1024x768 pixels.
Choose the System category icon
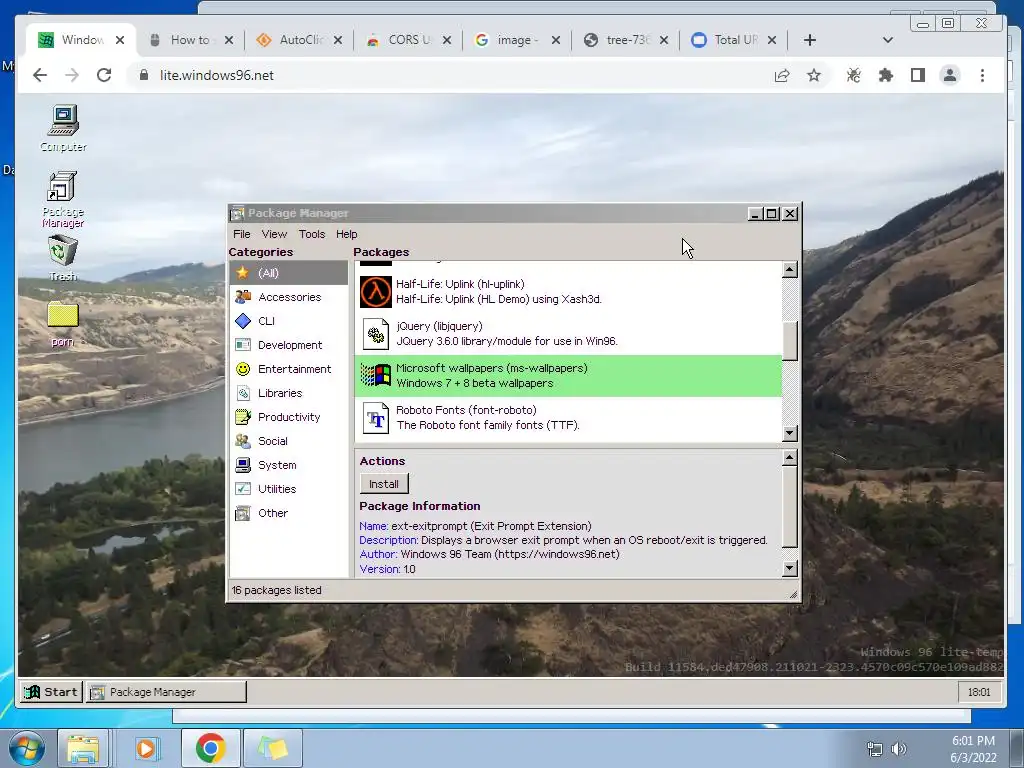point(243,465)
